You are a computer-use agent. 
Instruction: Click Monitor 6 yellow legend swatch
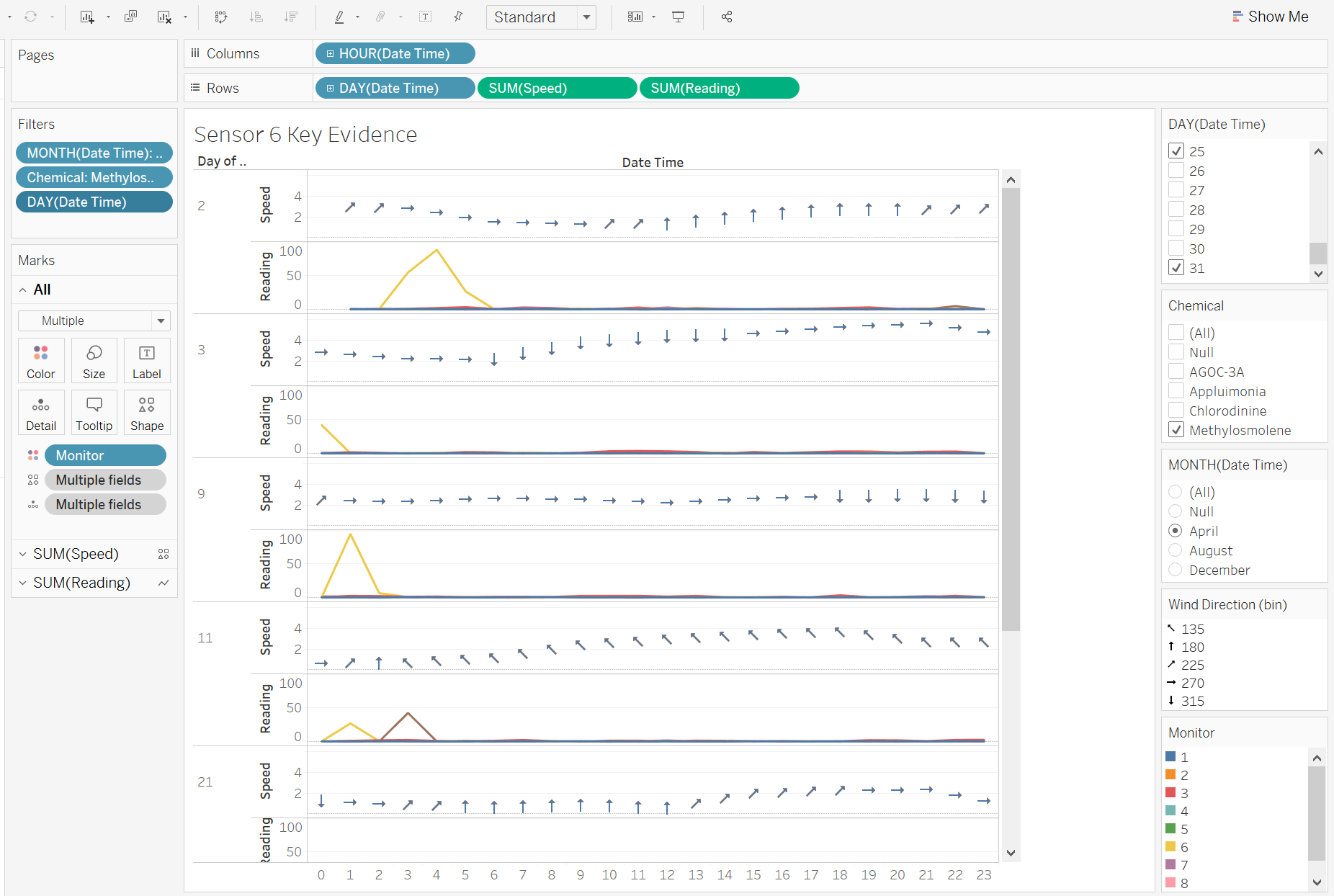coord(1170,846)
